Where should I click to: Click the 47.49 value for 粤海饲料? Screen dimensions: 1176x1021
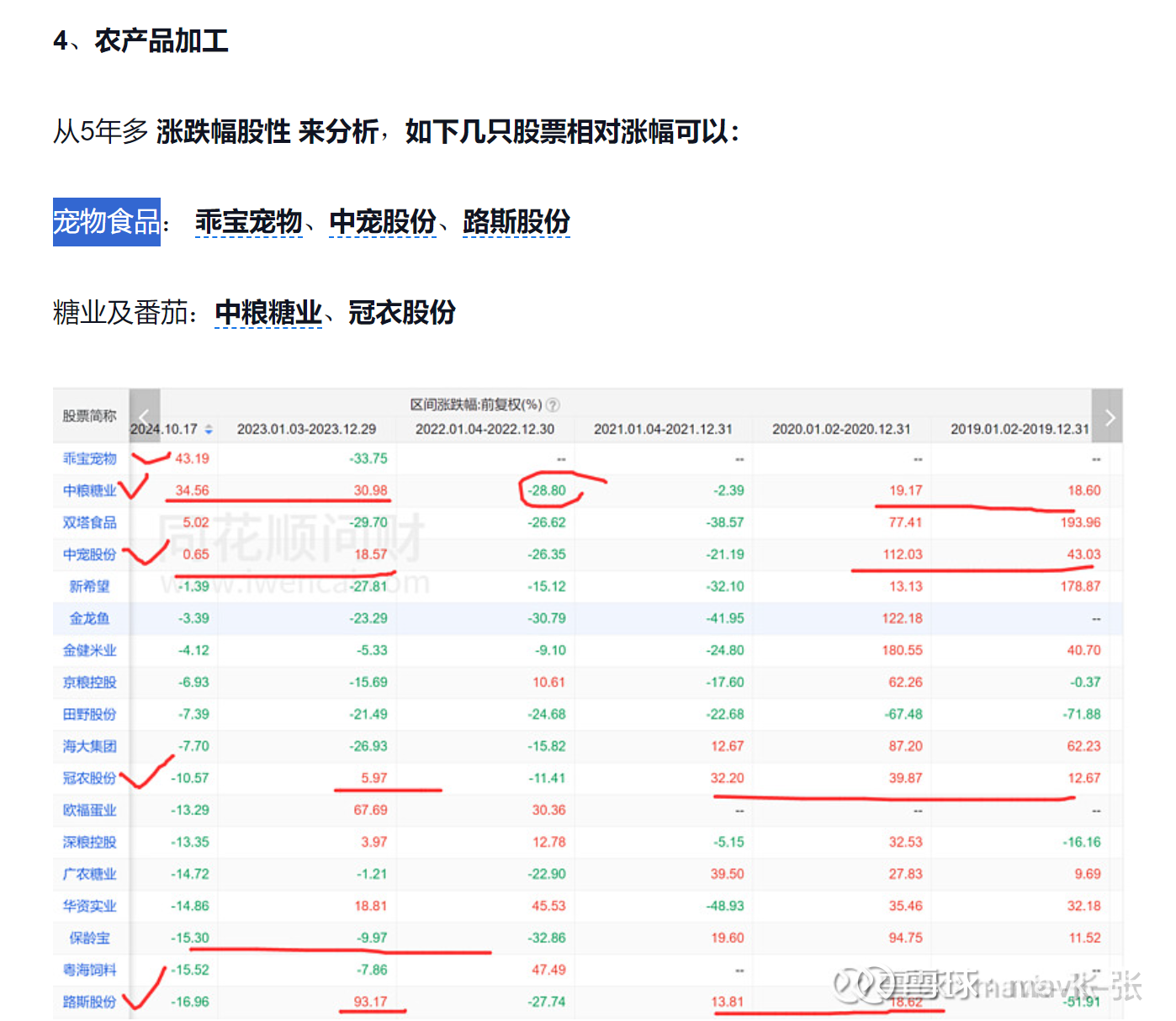point(549,970)
